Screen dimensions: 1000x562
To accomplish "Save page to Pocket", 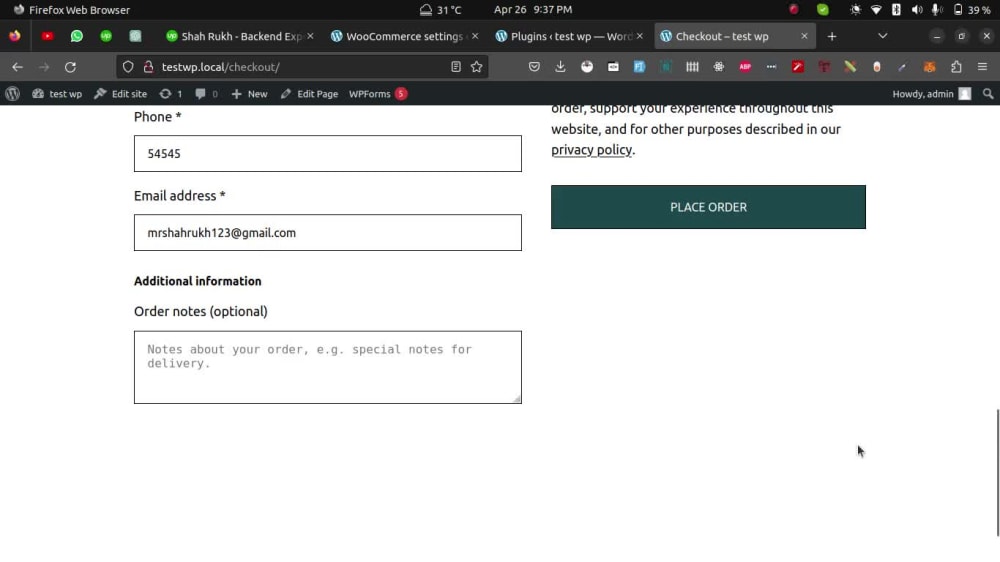I will [x=534, y=67].
